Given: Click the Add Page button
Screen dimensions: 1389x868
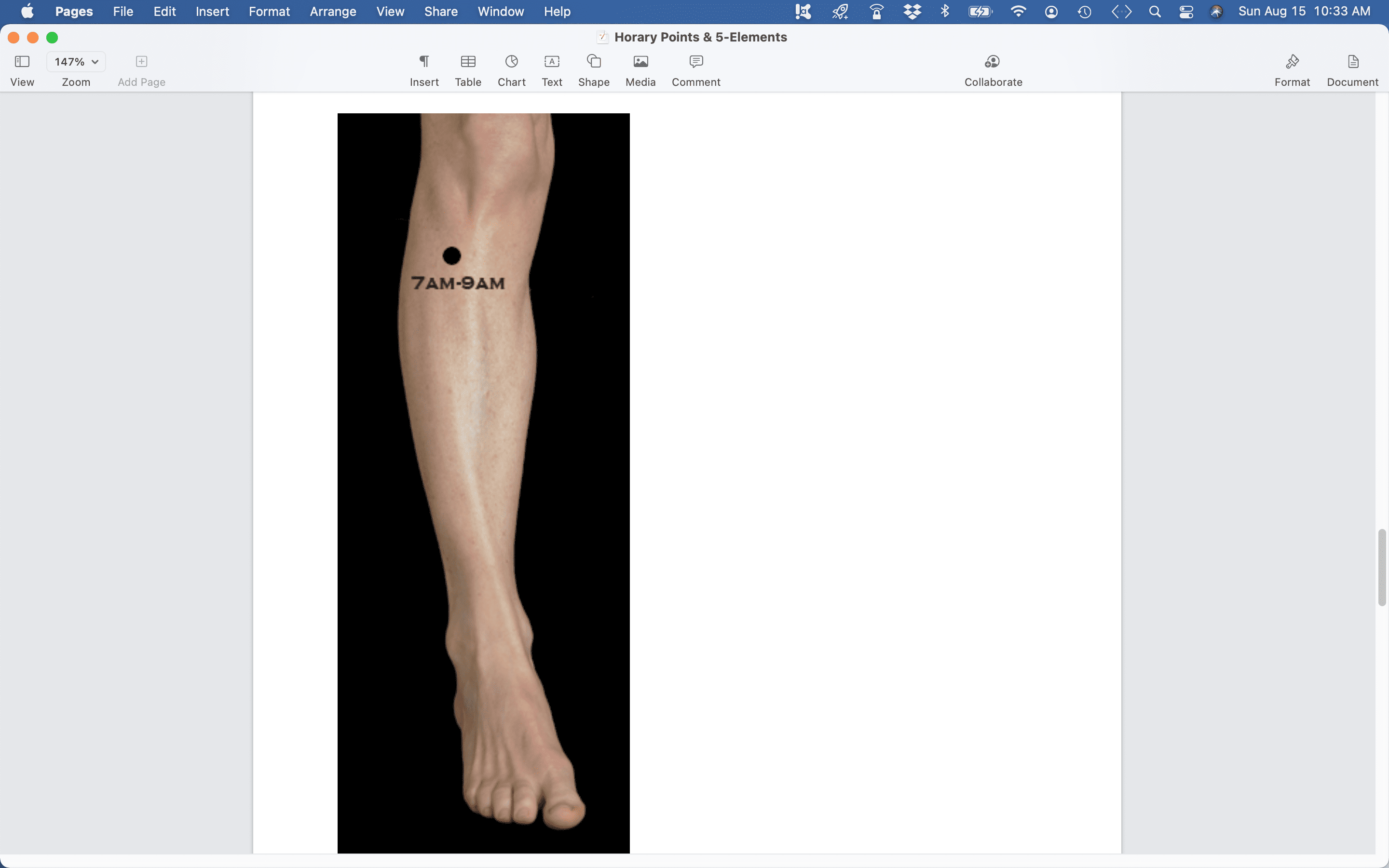Looking at the screenshot, I should (141, 62).
